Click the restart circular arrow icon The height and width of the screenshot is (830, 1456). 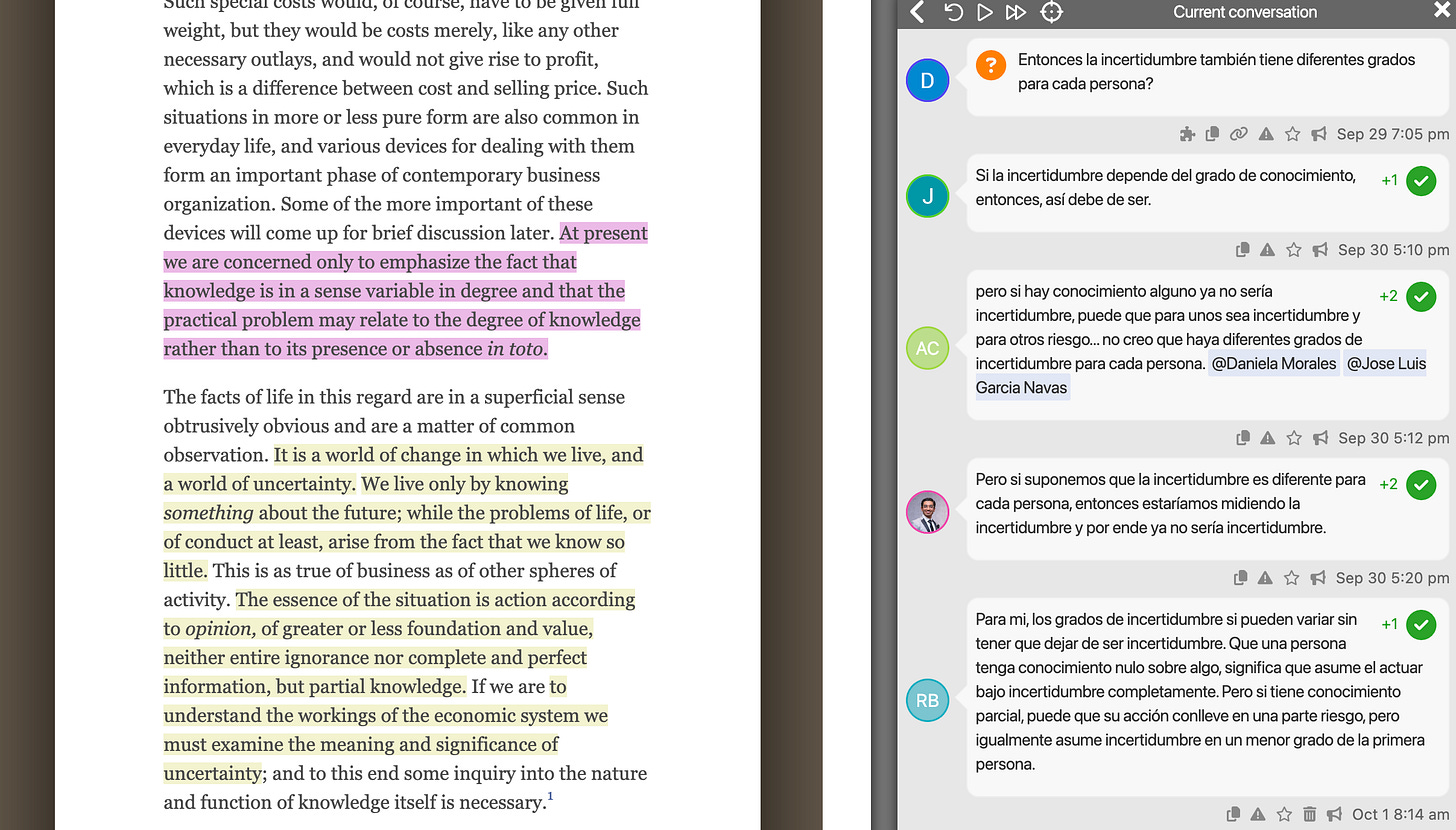click(x=954, y=12)
